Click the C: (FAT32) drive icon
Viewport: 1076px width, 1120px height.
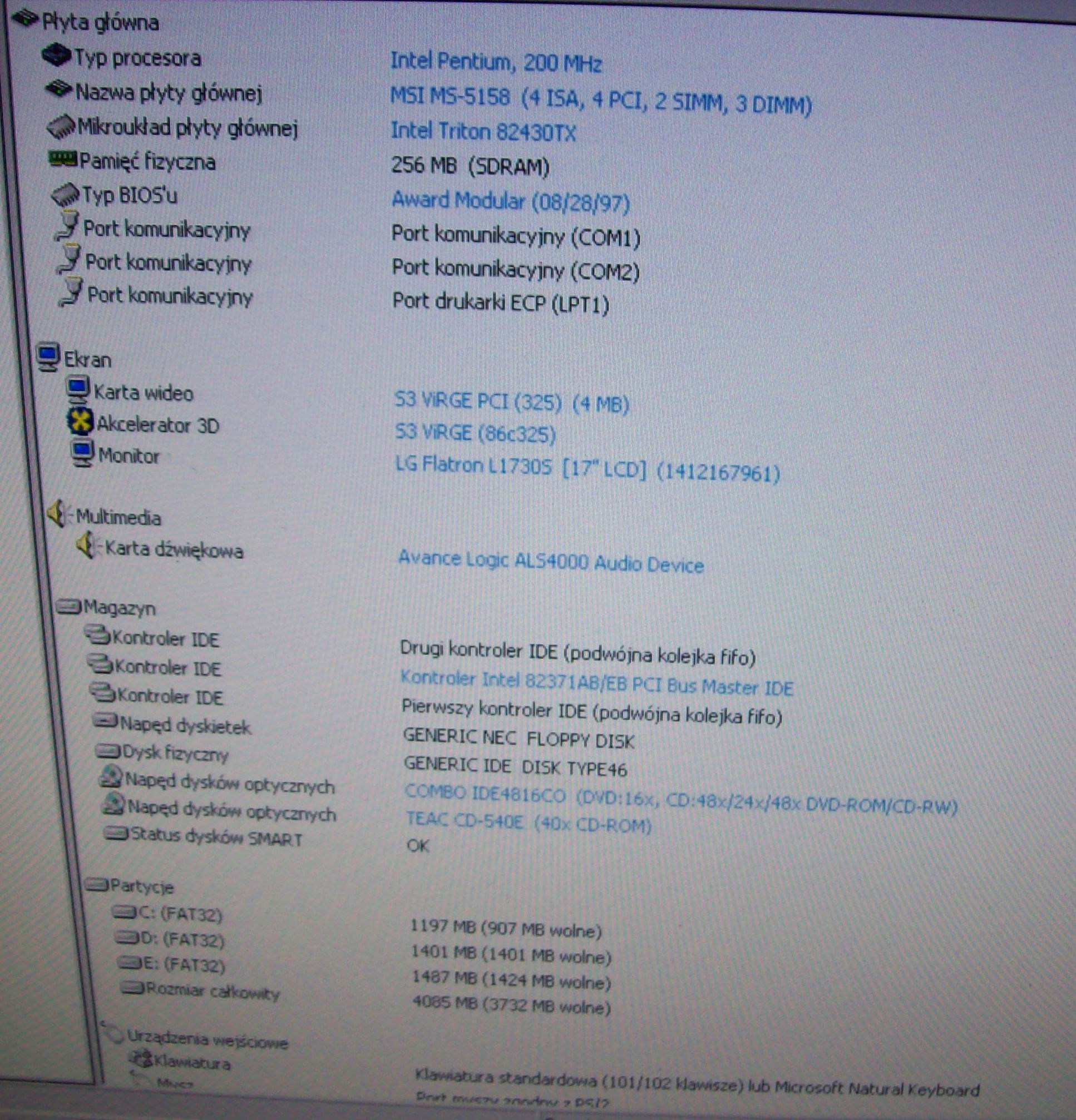pos(125,912)
